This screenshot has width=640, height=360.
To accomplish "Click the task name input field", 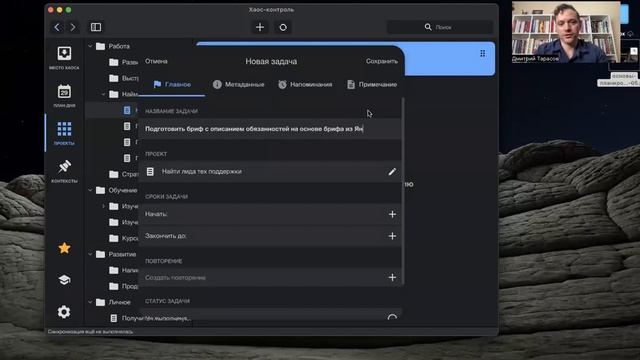I will coord(270,129).
